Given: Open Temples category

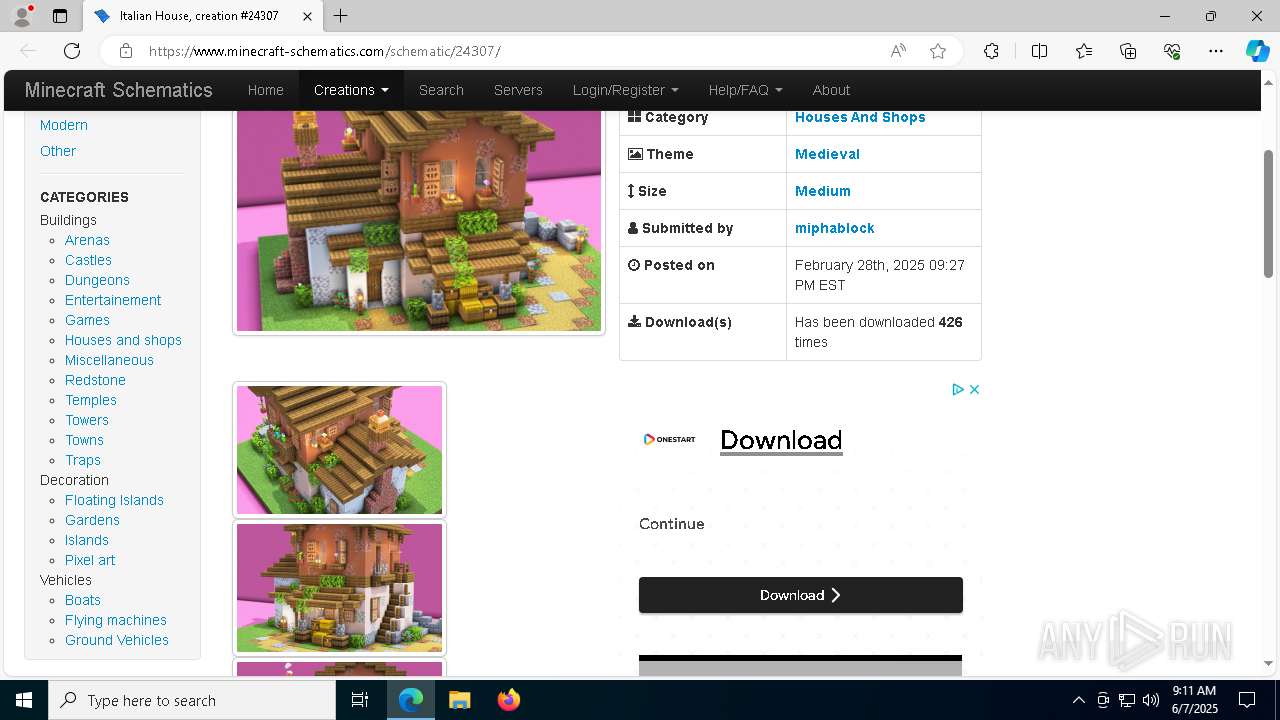Looking at the screenshot, I should coord(91,400).
